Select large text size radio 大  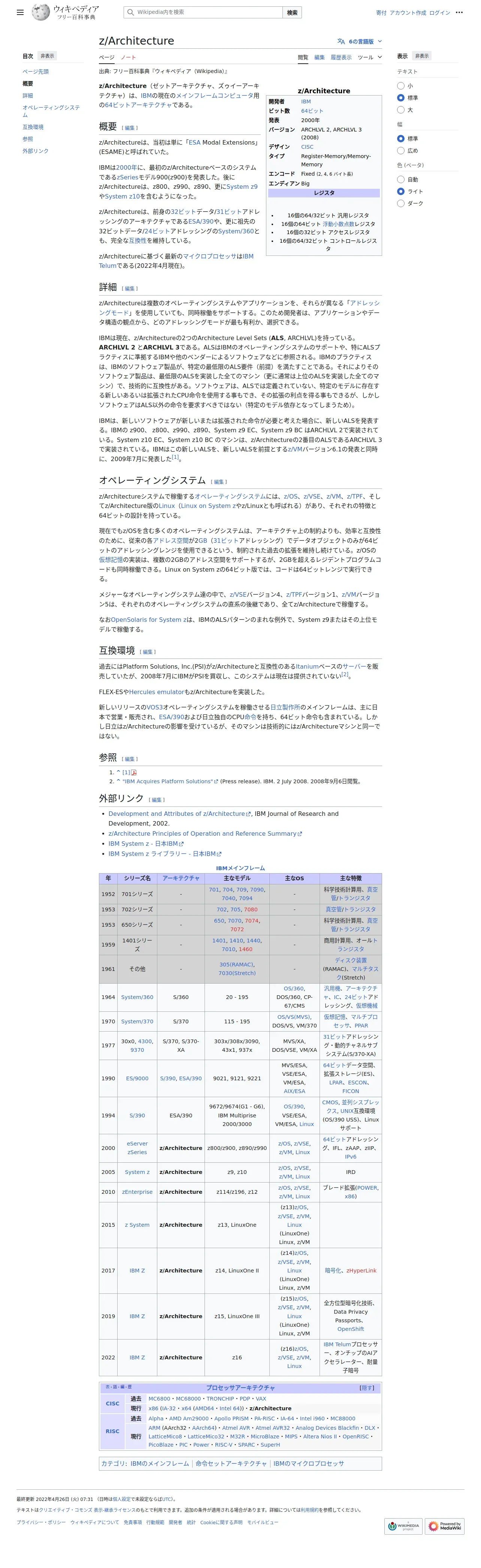tap(400, 110)
